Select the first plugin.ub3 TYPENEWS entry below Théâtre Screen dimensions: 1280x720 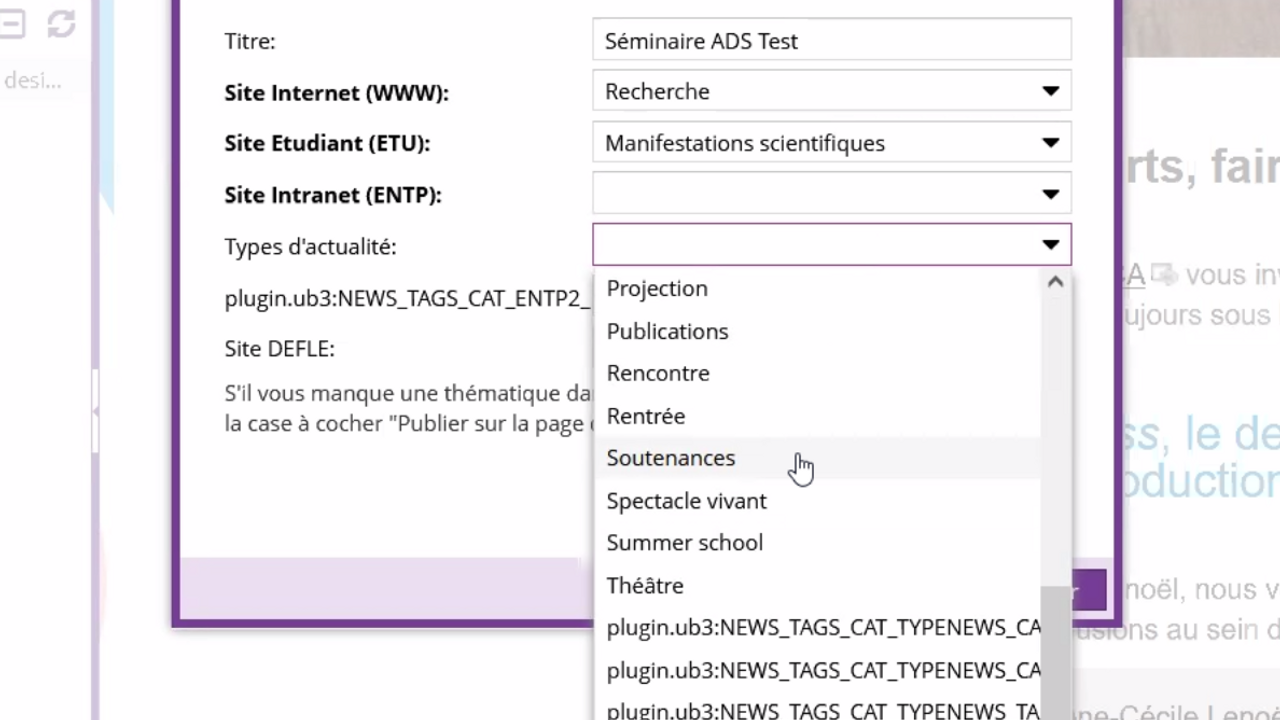click(822, 628)
